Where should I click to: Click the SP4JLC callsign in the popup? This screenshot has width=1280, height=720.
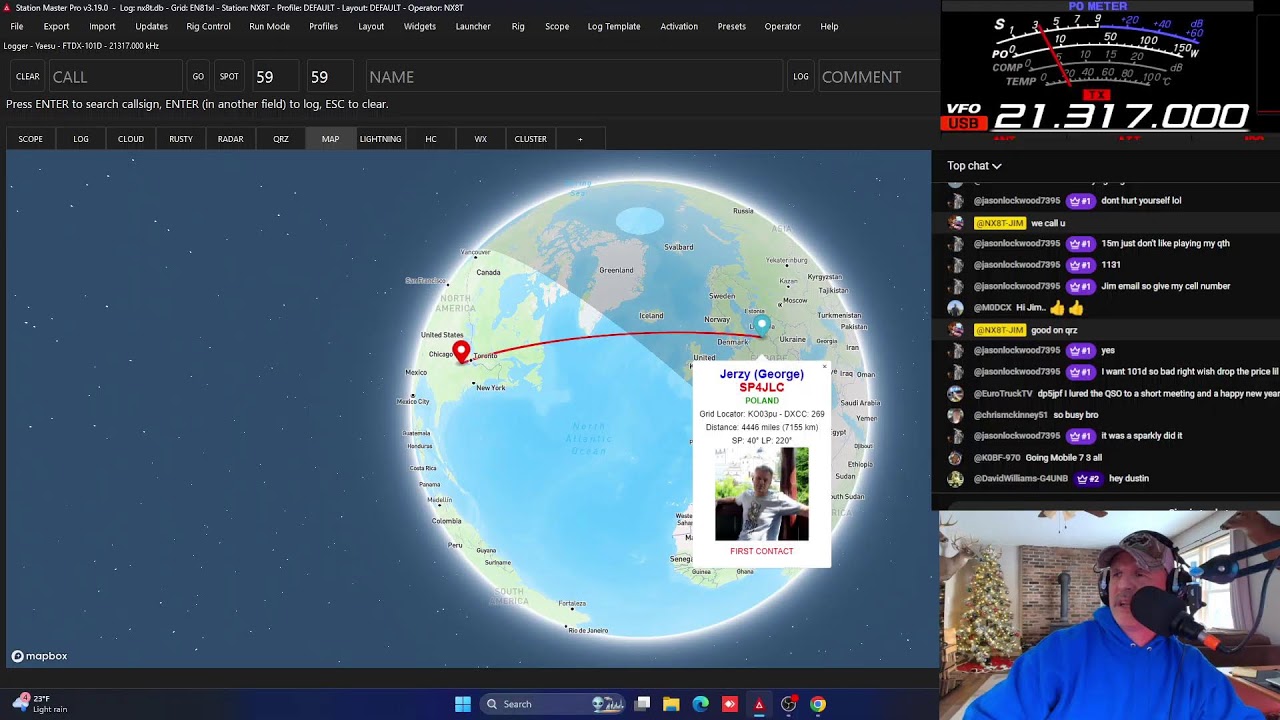[x=762, y=387]
